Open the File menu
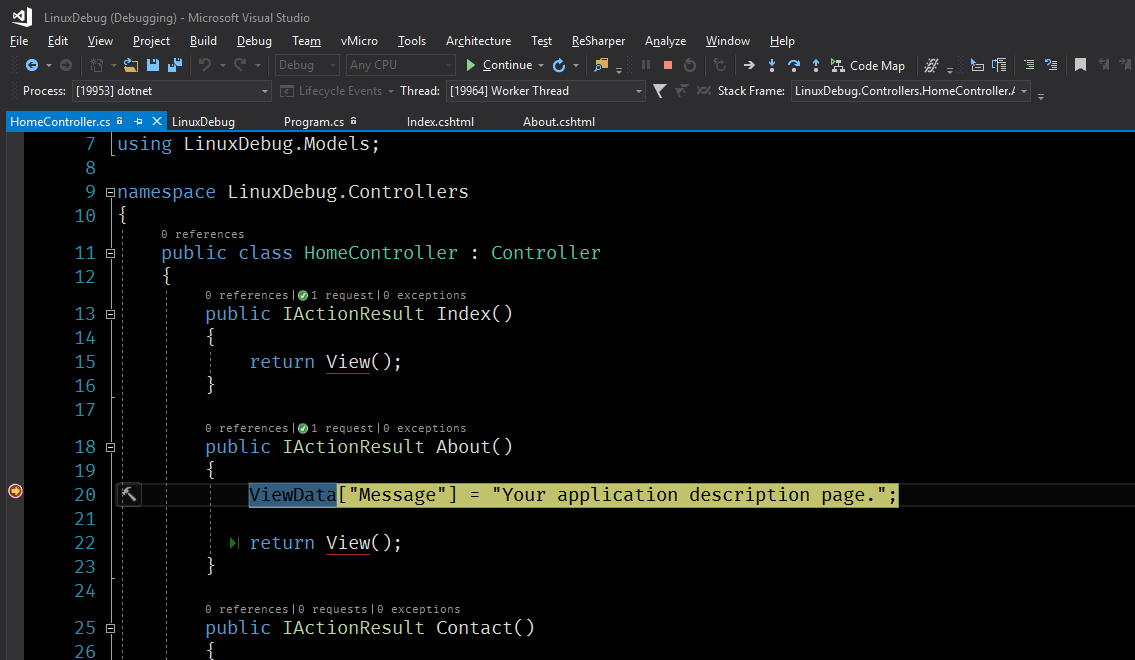Image resolution: width=1135 pixels, height=660 pixels. pos(19,41)
